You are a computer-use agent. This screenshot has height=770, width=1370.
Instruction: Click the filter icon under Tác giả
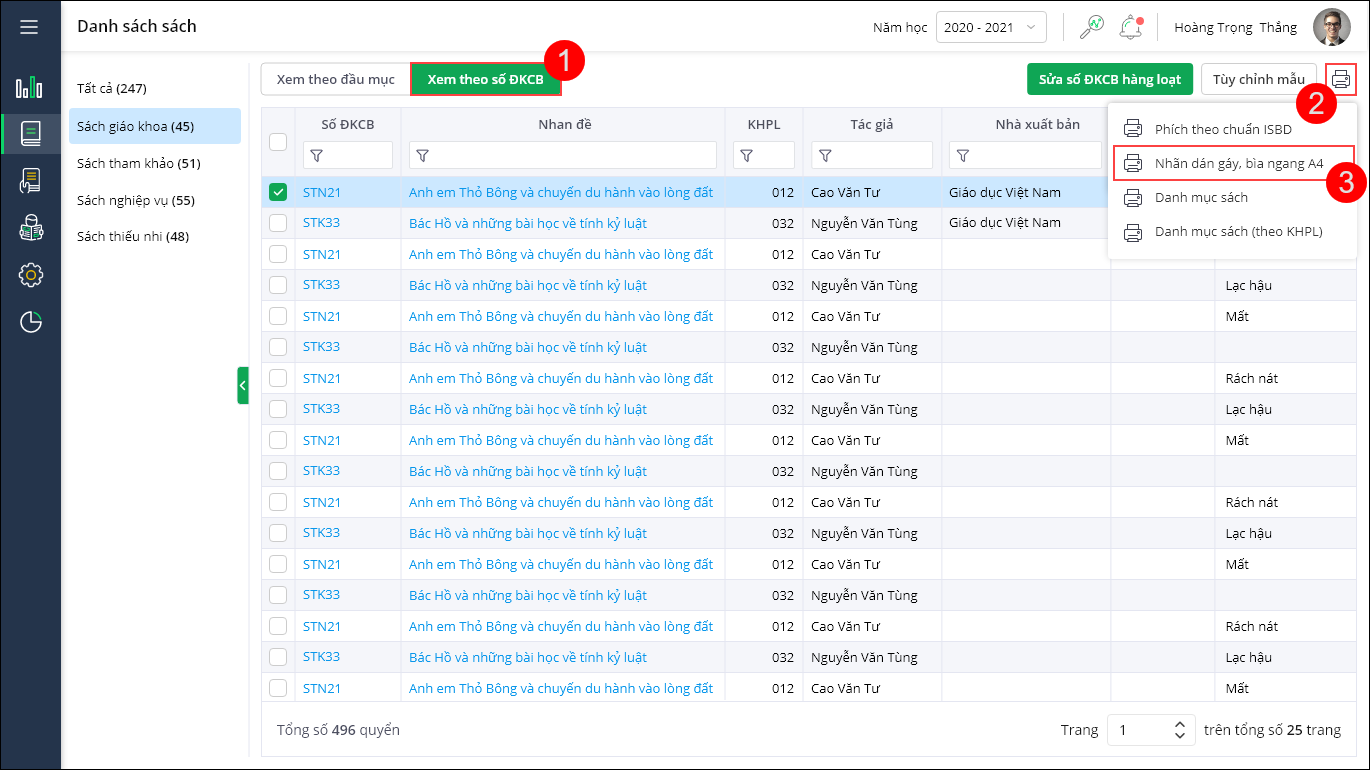824,156
